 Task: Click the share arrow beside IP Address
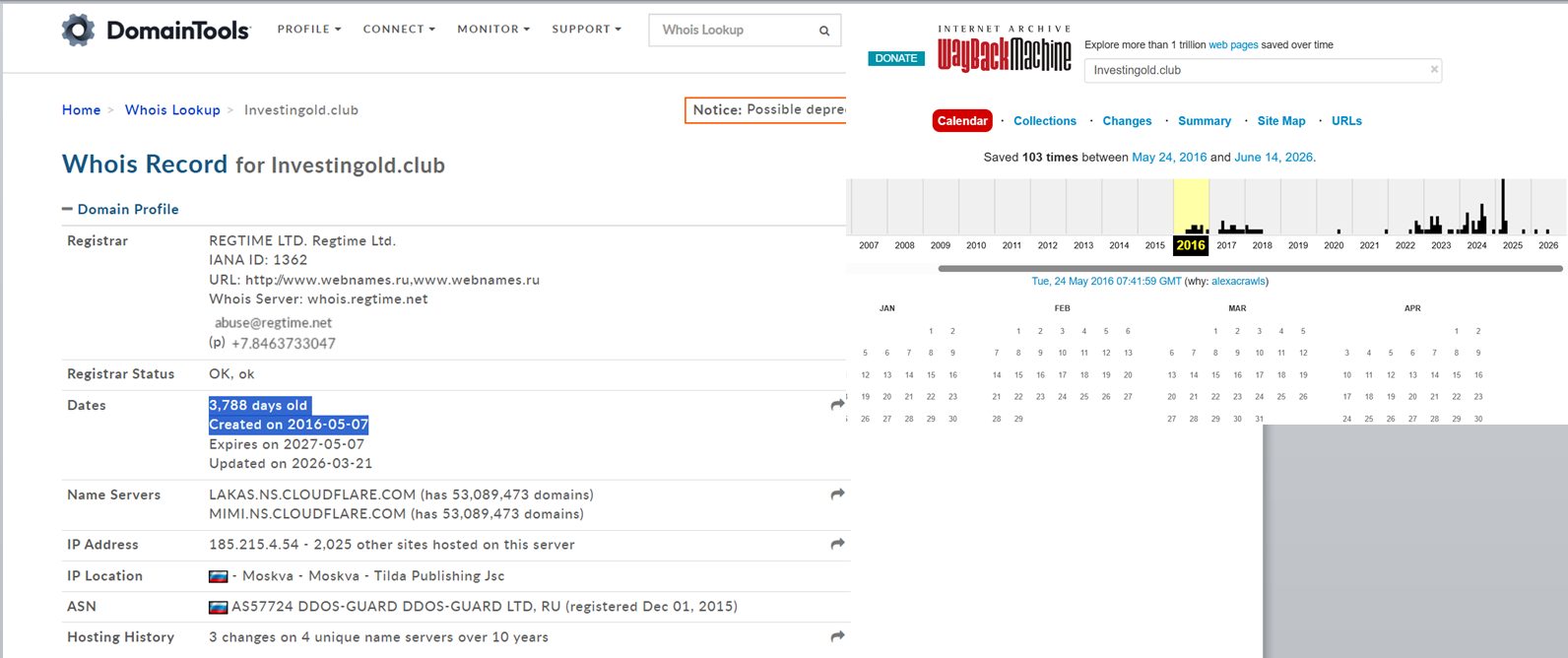[x=837, y=544]
